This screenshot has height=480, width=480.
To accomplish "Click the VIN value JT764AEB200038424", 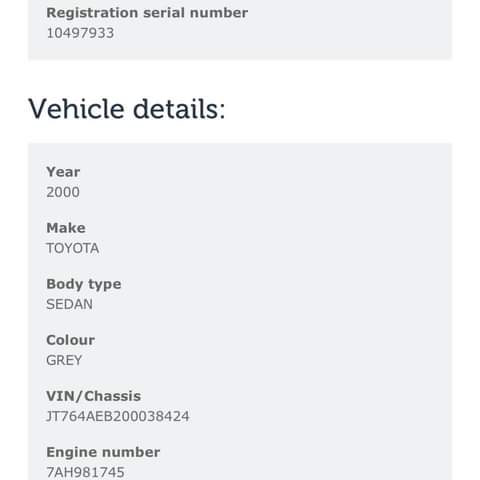I will pyautogui.click(x=118, y=416).
